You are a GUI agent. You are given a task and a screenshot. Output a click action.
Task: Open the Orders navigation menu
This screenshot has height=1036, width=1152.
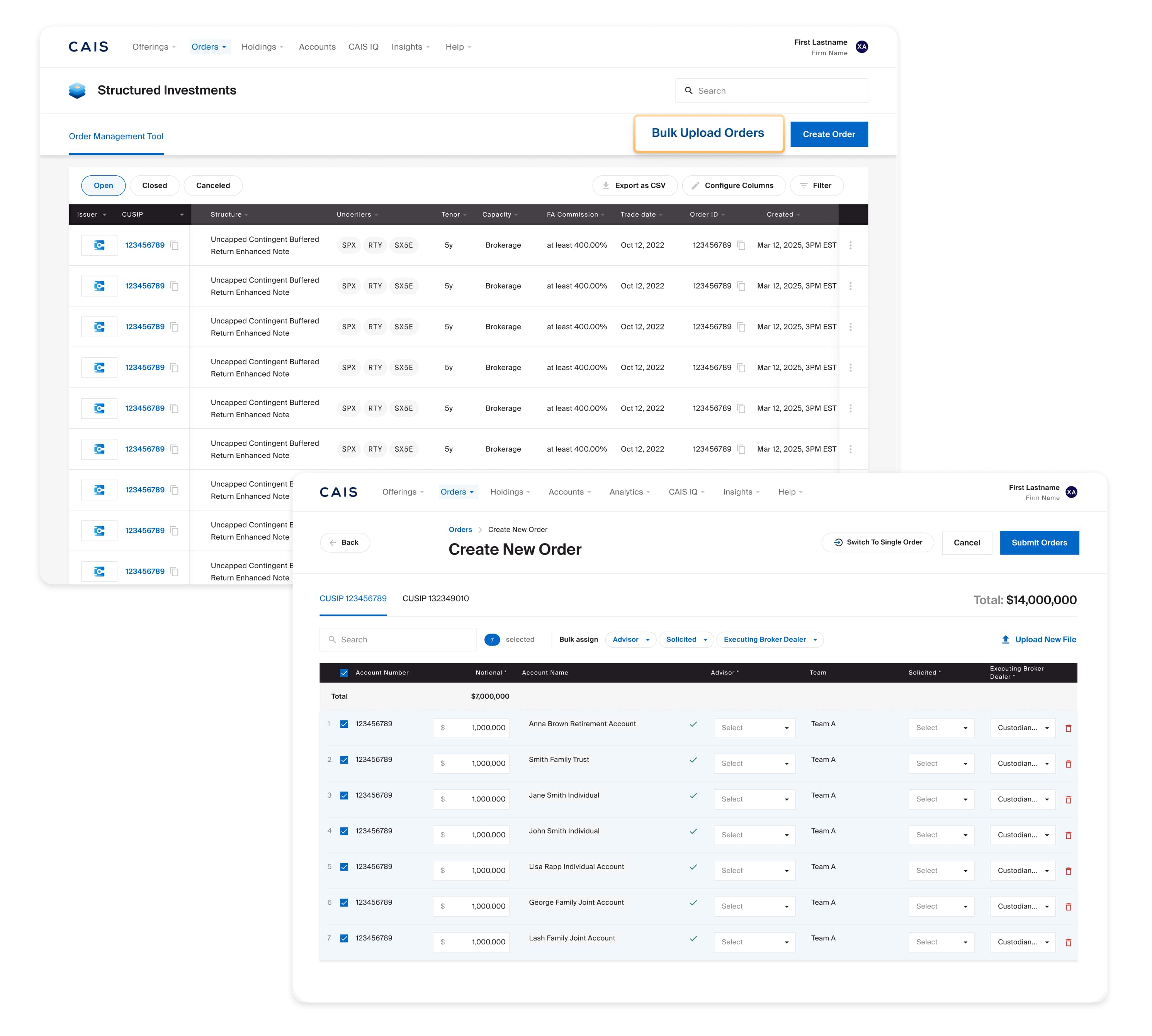tap(458, 492)
